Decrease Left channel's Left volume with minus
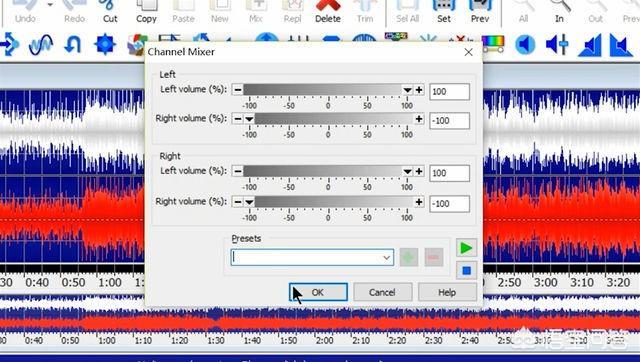Screen dimensions: 640x362 [x=238, y=90]
